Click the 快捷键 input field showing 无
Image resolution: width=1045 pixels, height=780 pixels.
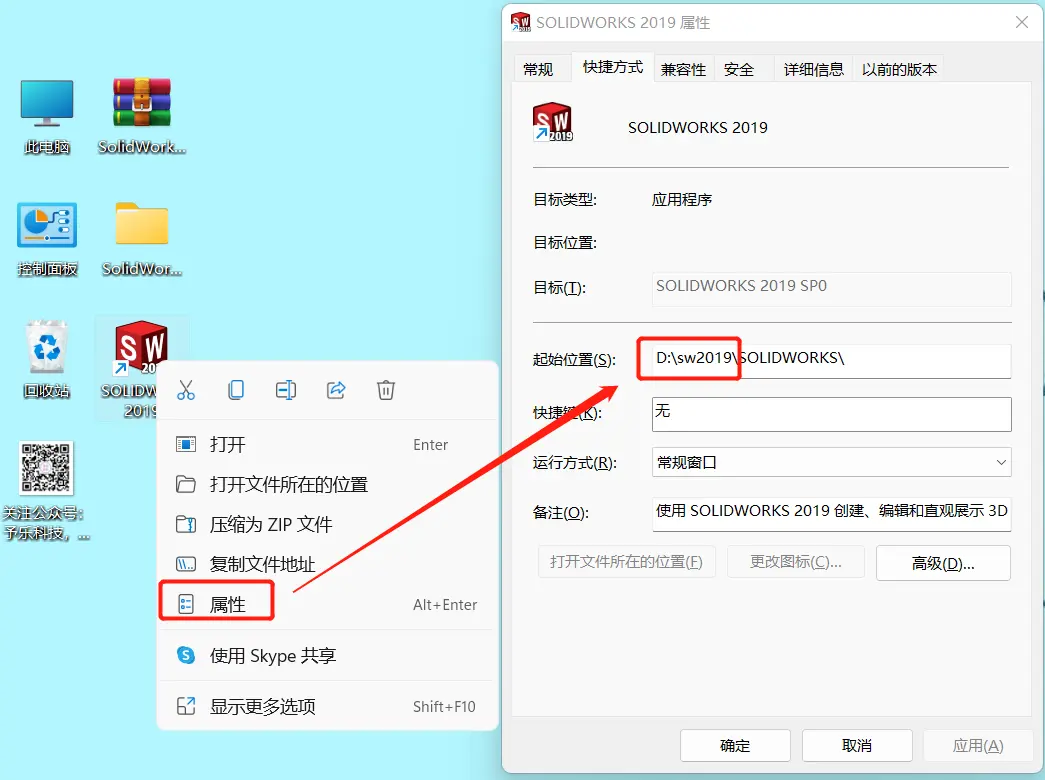pos(831,414)
